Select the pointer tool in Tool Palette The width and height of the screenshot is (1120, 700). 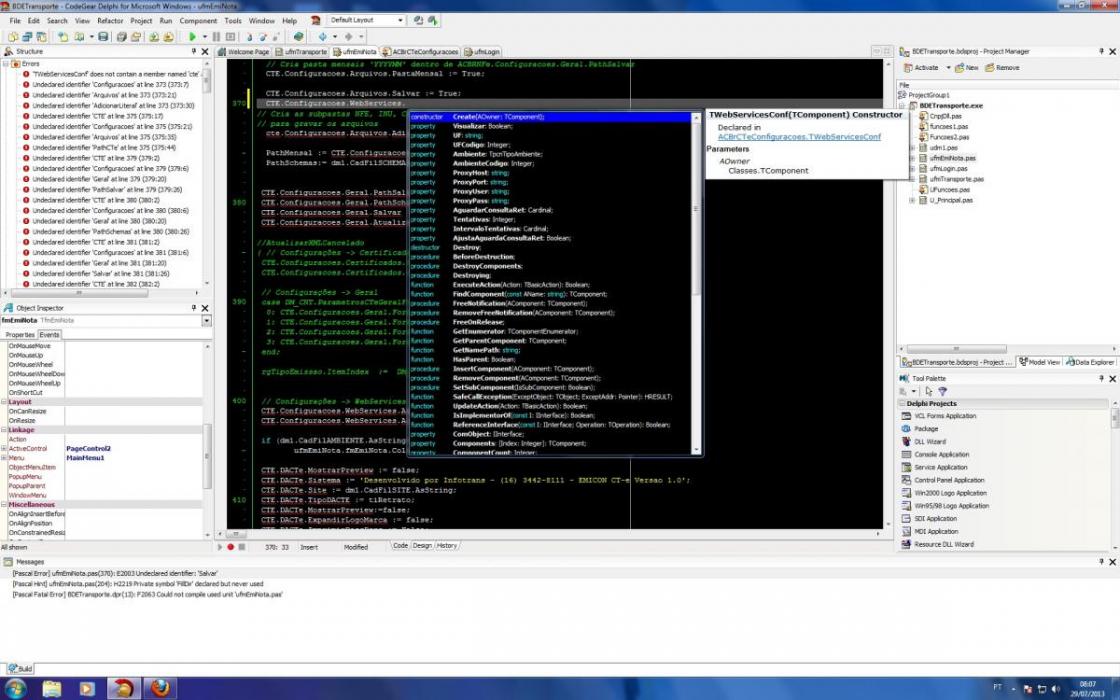(x=929, y=391)
